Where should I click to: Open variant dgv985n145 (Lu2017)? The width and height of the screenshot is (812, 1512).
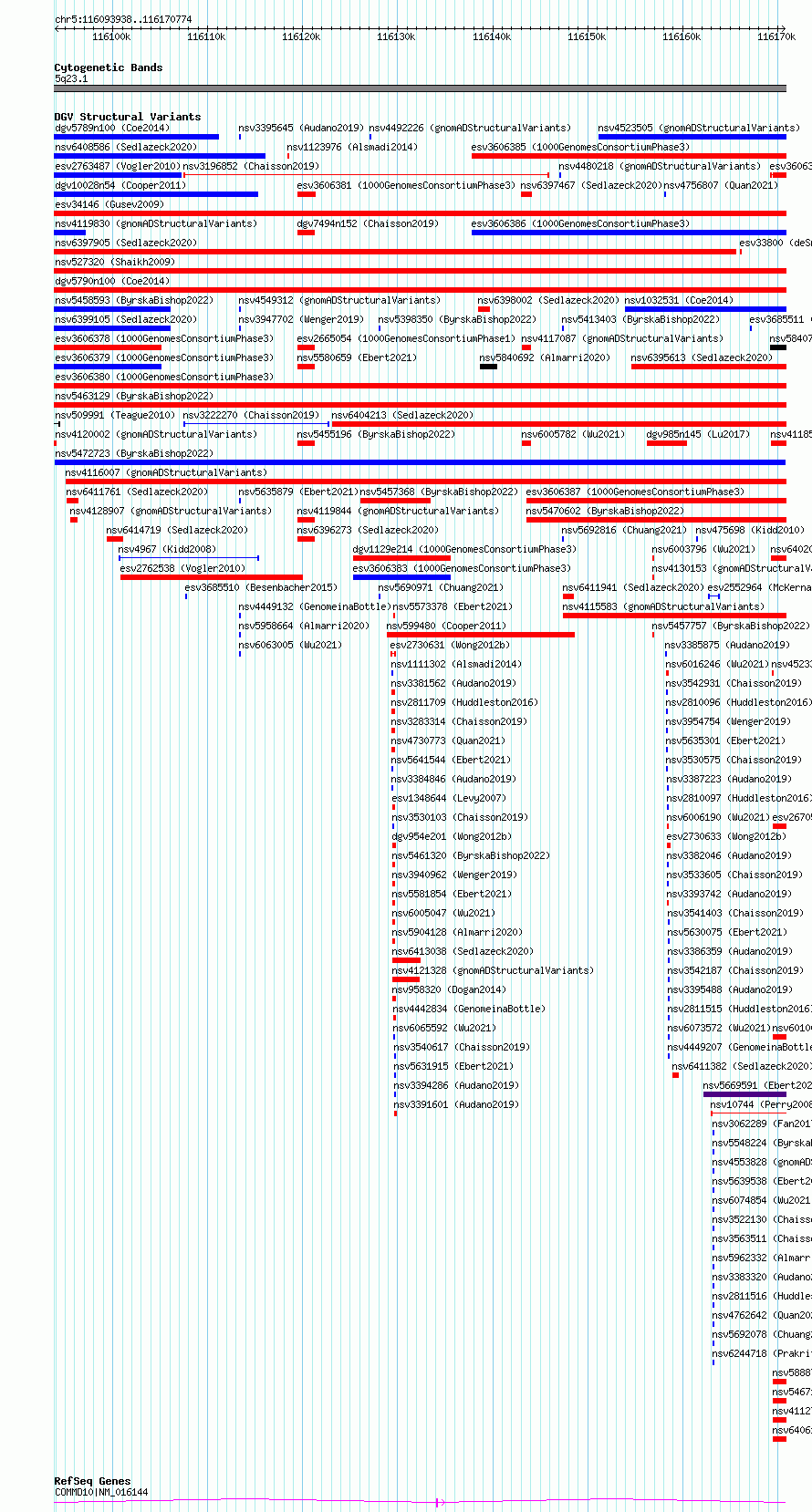tap(698, 434)
